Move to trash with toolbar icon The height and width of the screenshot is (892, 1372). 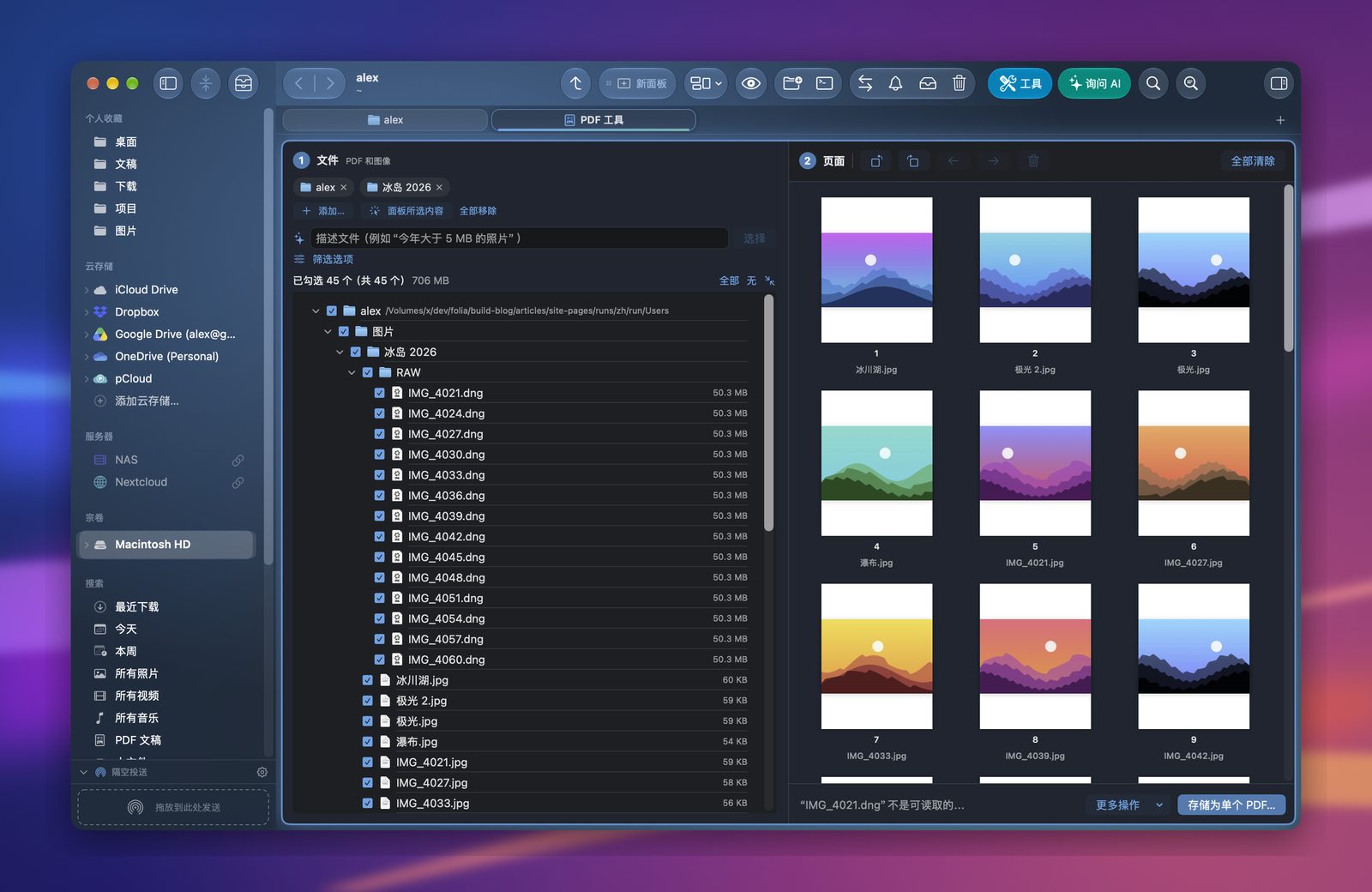tap(960, 83)
